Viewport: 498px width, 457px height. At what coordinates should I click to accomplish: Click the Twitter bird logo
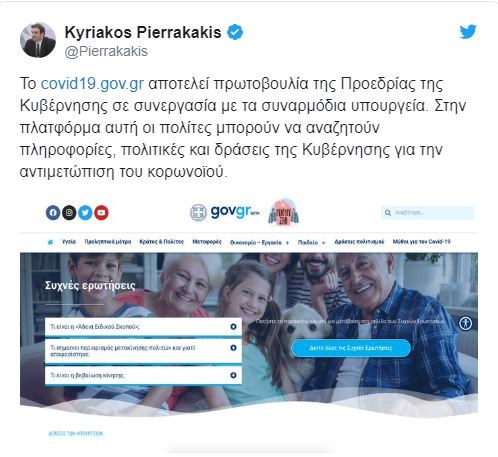pos(468,32)
